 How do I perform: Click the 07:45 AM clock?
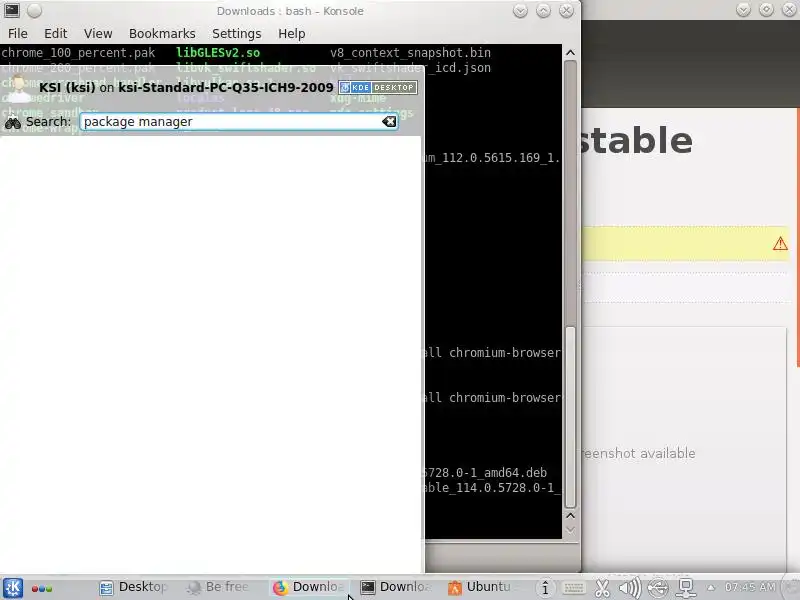pos(750,587)
